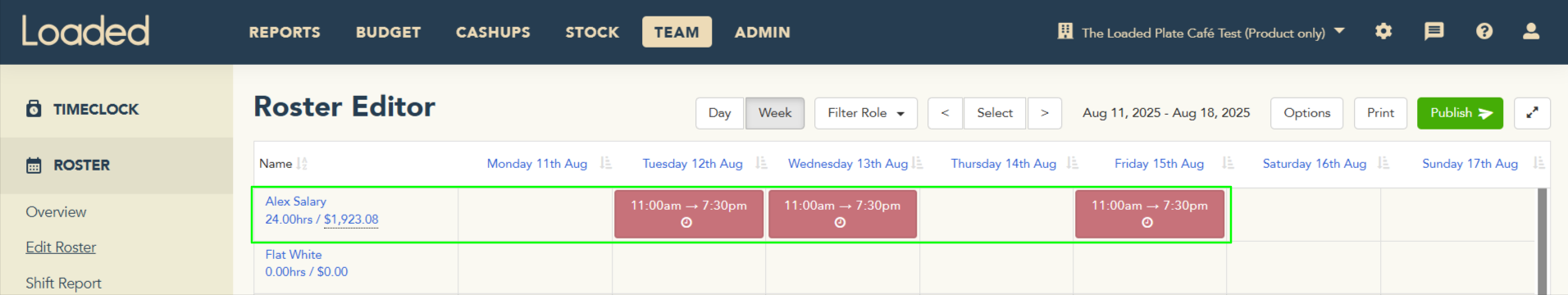Go to the CASHUPS menu
This screenshot has width=1568, height=295.
(493, 32)
